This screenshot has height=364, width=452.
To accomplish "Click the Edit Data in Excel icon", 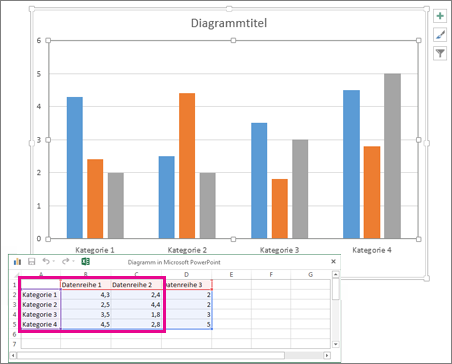I will tap(85, 262).
